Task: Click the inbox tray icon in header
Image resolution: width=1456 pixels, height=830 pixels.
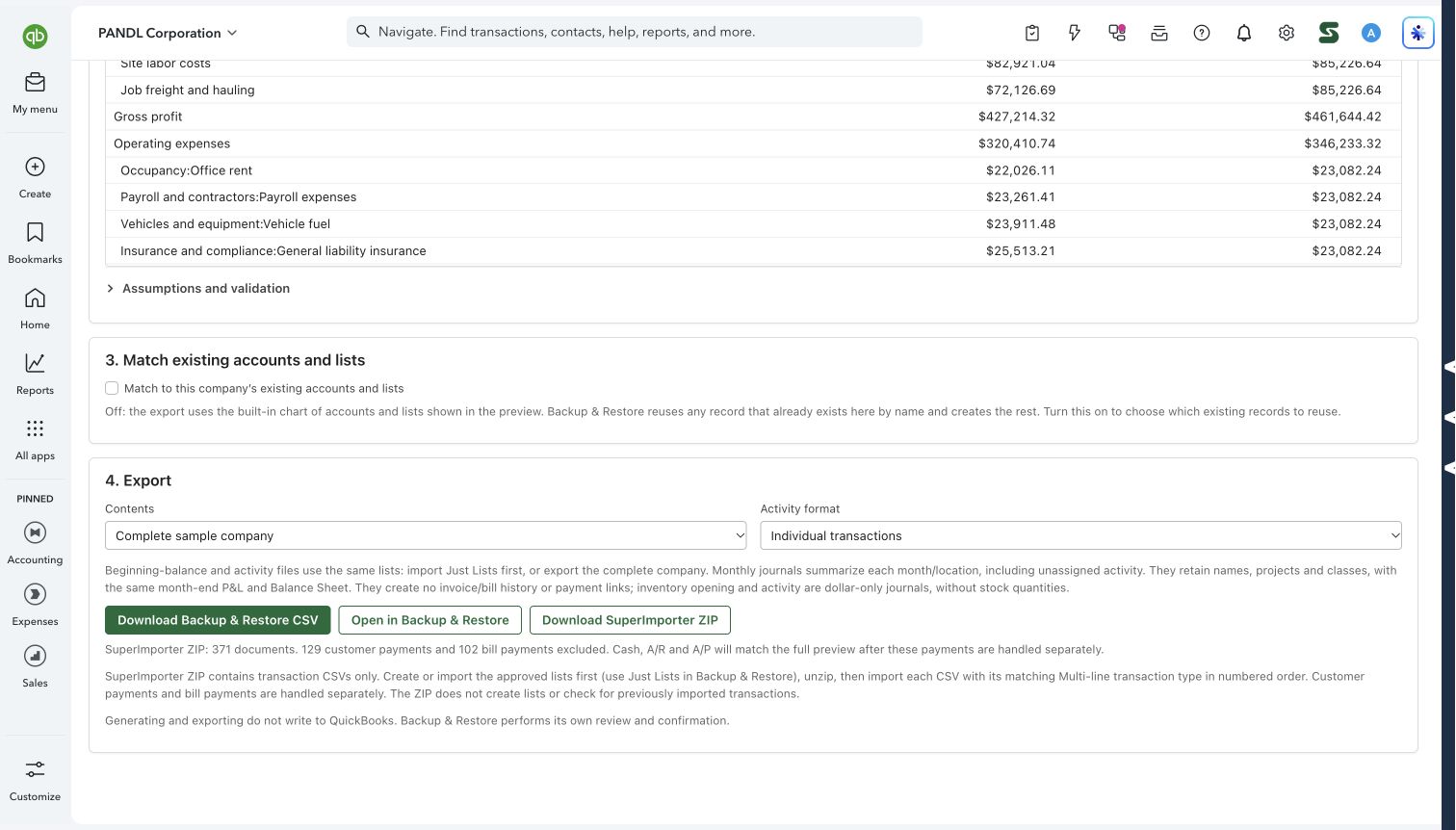Action: tap(1159, 33)
